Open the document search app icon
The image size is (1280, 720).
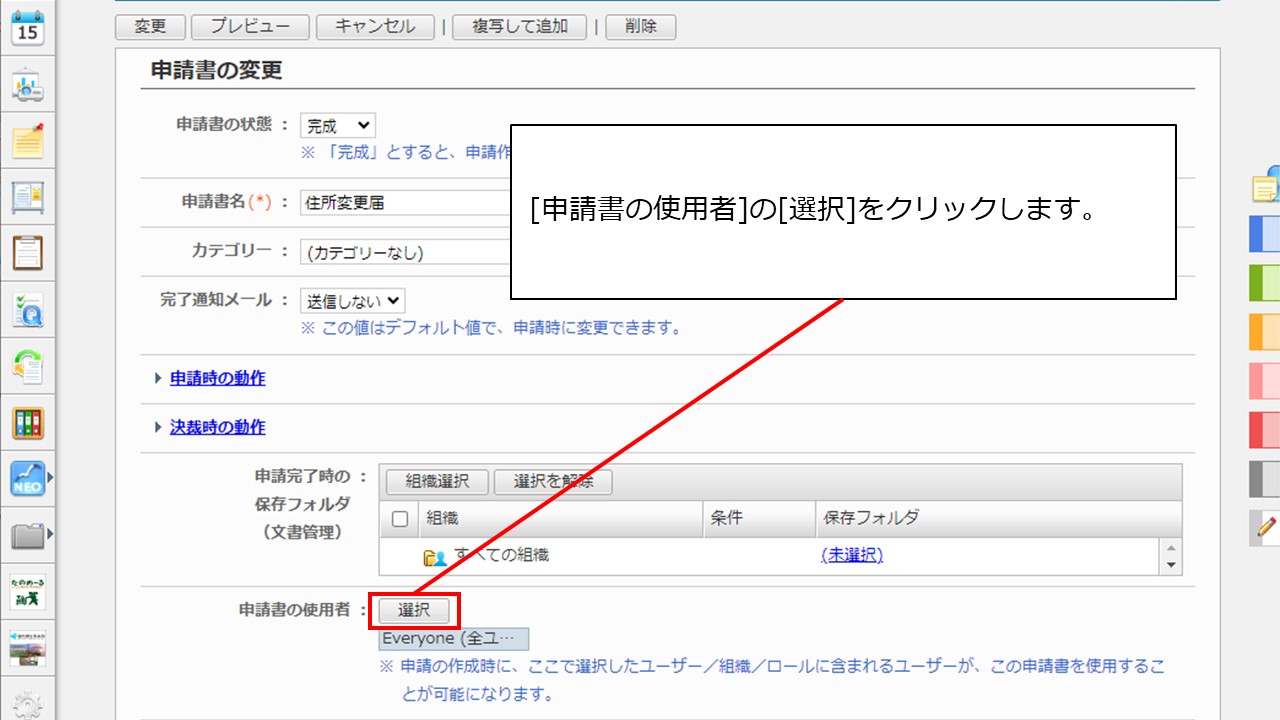pyautogui.click(x=27, y=310)
